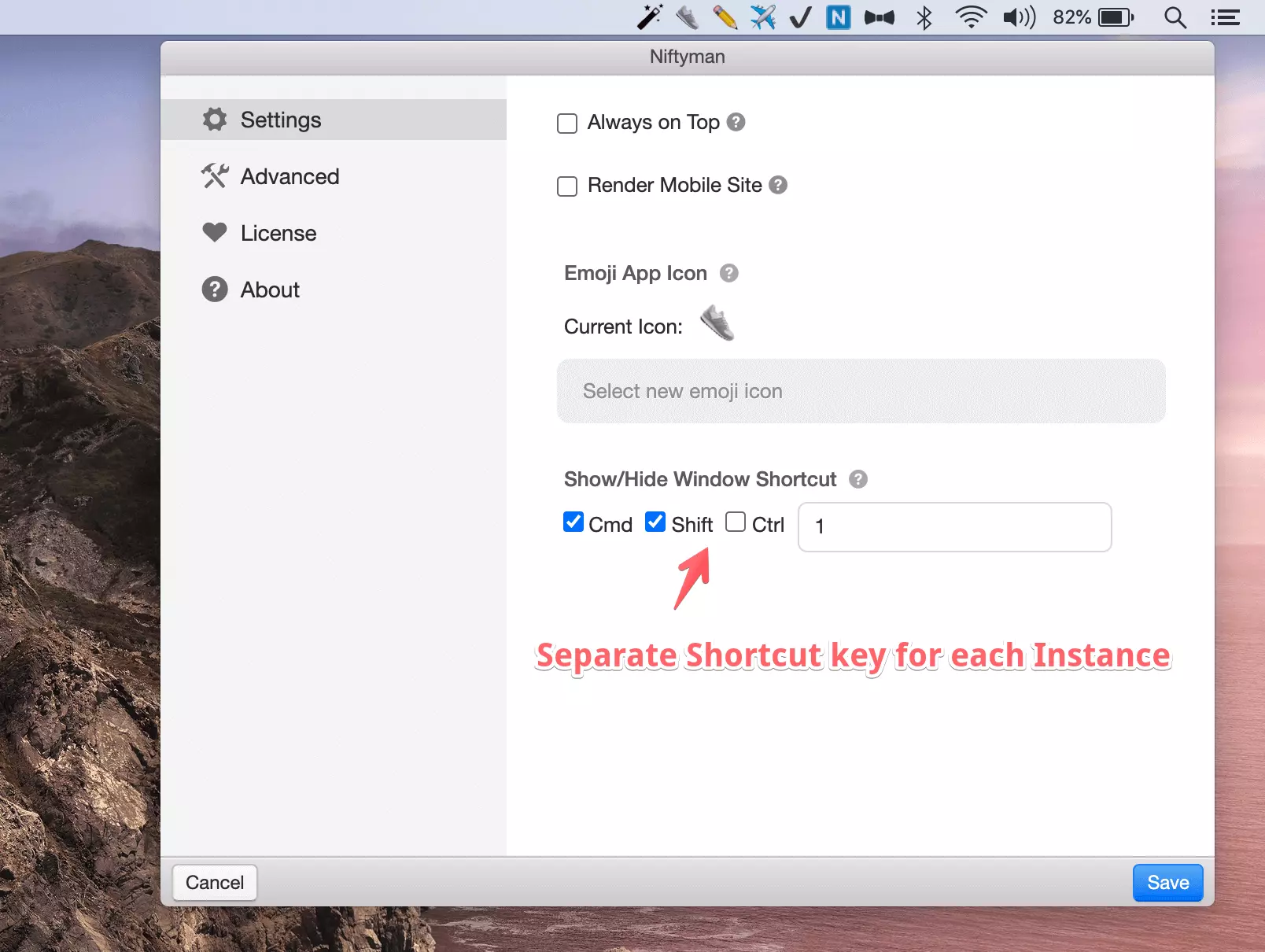Click the pencil instance icon in menu bar

click(725, 17)
